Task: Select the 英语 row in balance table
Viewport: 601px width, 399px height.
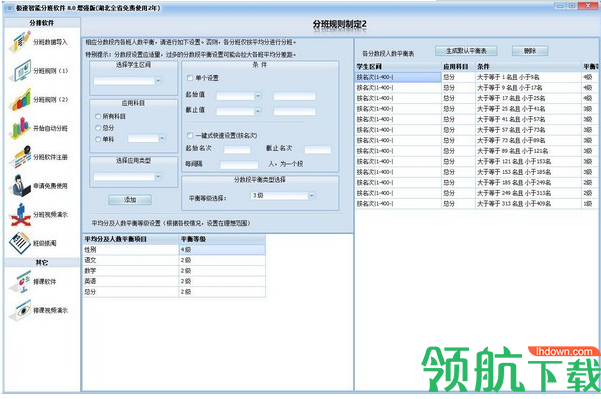Action: (174, 281)
